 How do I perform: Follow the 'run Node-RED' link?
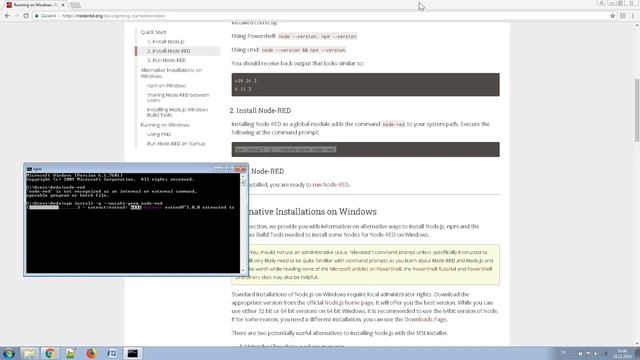[331, 184]
